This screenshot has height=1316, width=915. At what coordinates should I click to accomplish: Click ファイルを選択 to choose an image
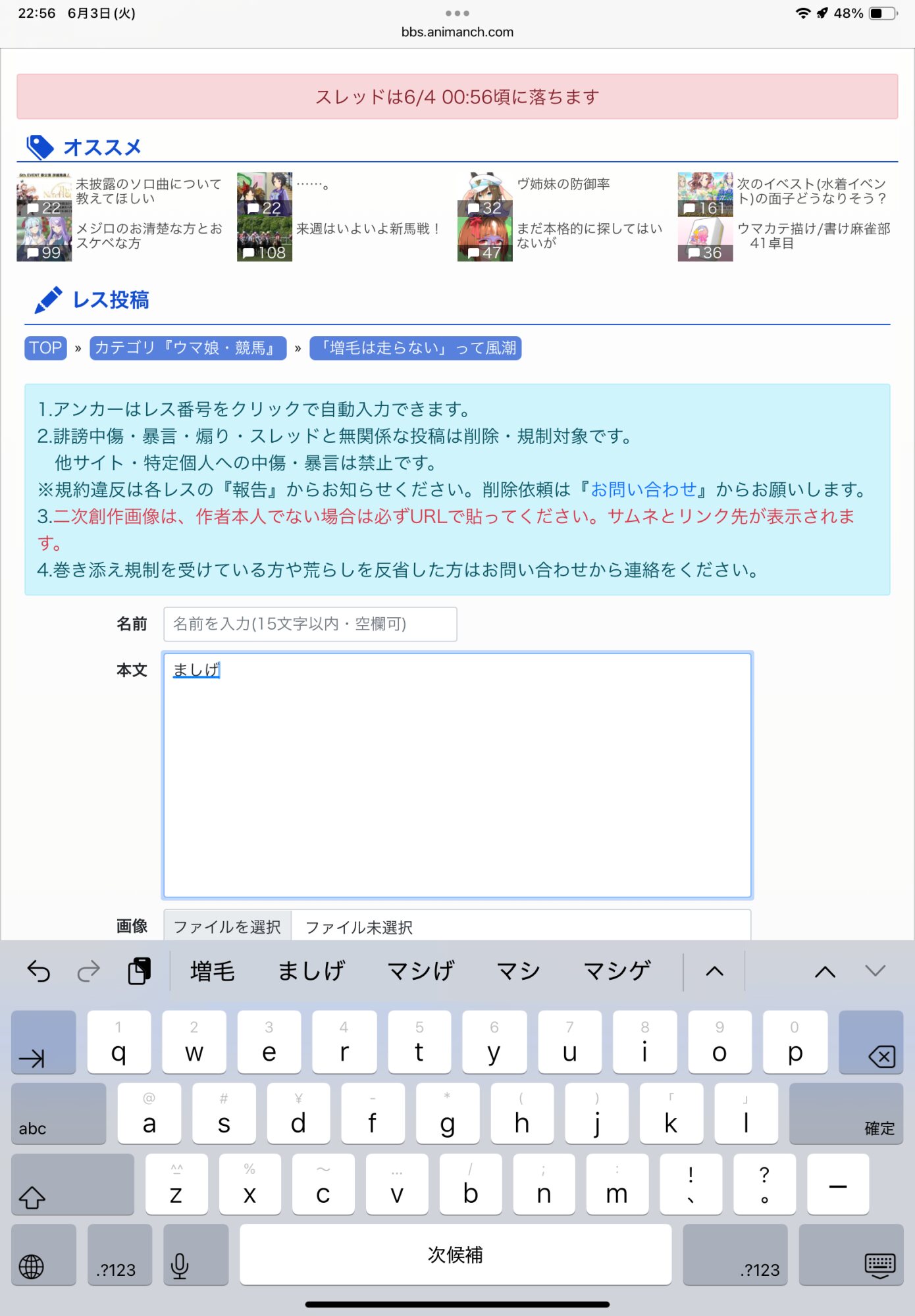pos(227,926)
